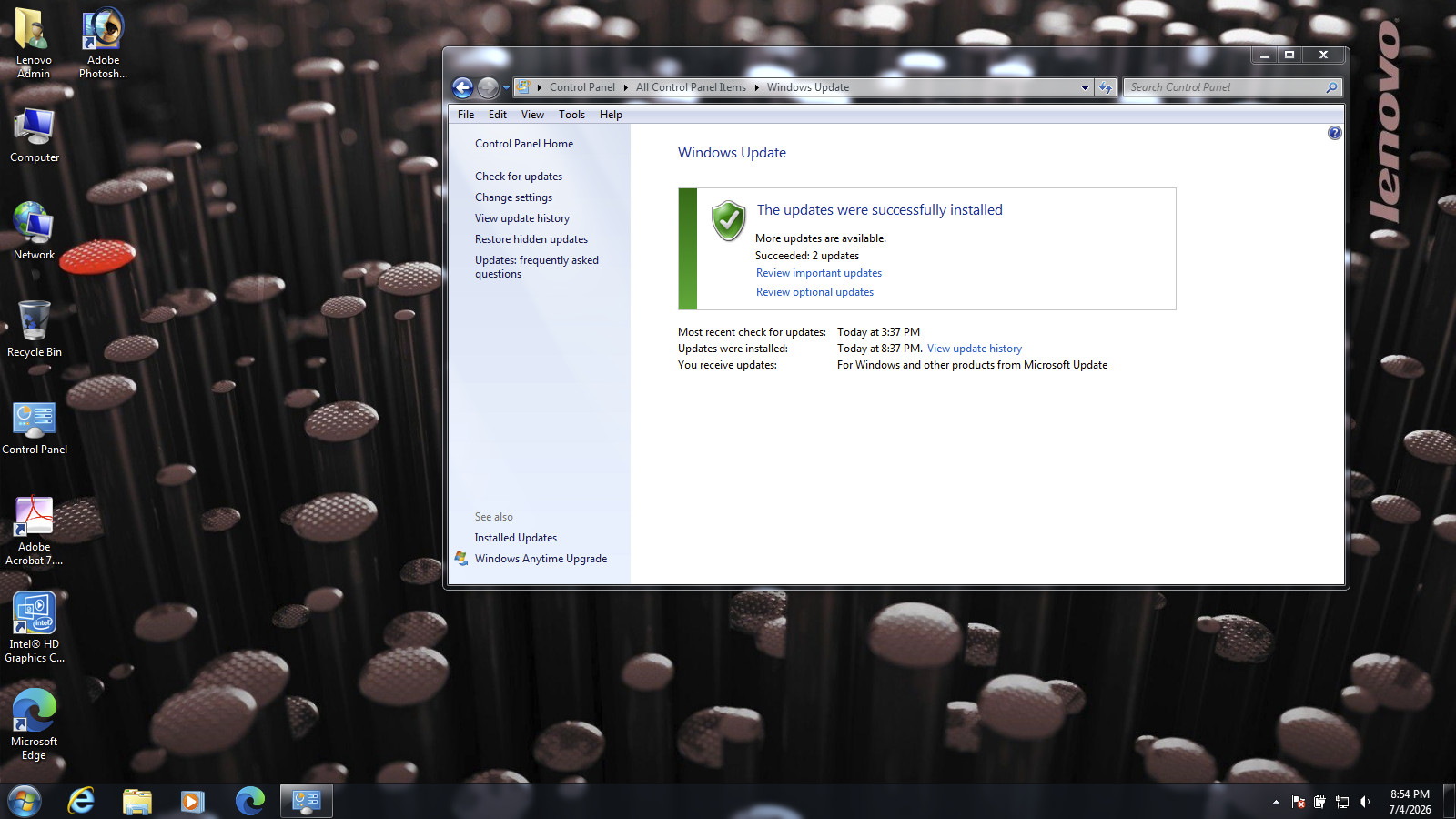1456x819 pixels.
Task: Expand the address bar history dropdown arrow
Action: [1085, 88]
